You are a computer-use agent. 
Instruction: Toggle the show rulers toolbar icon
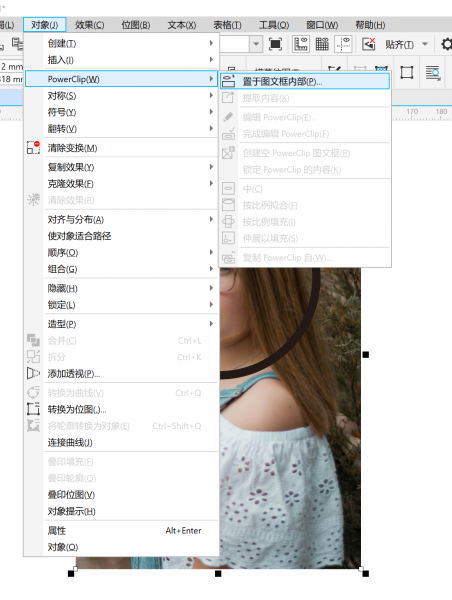click(301, 44)
